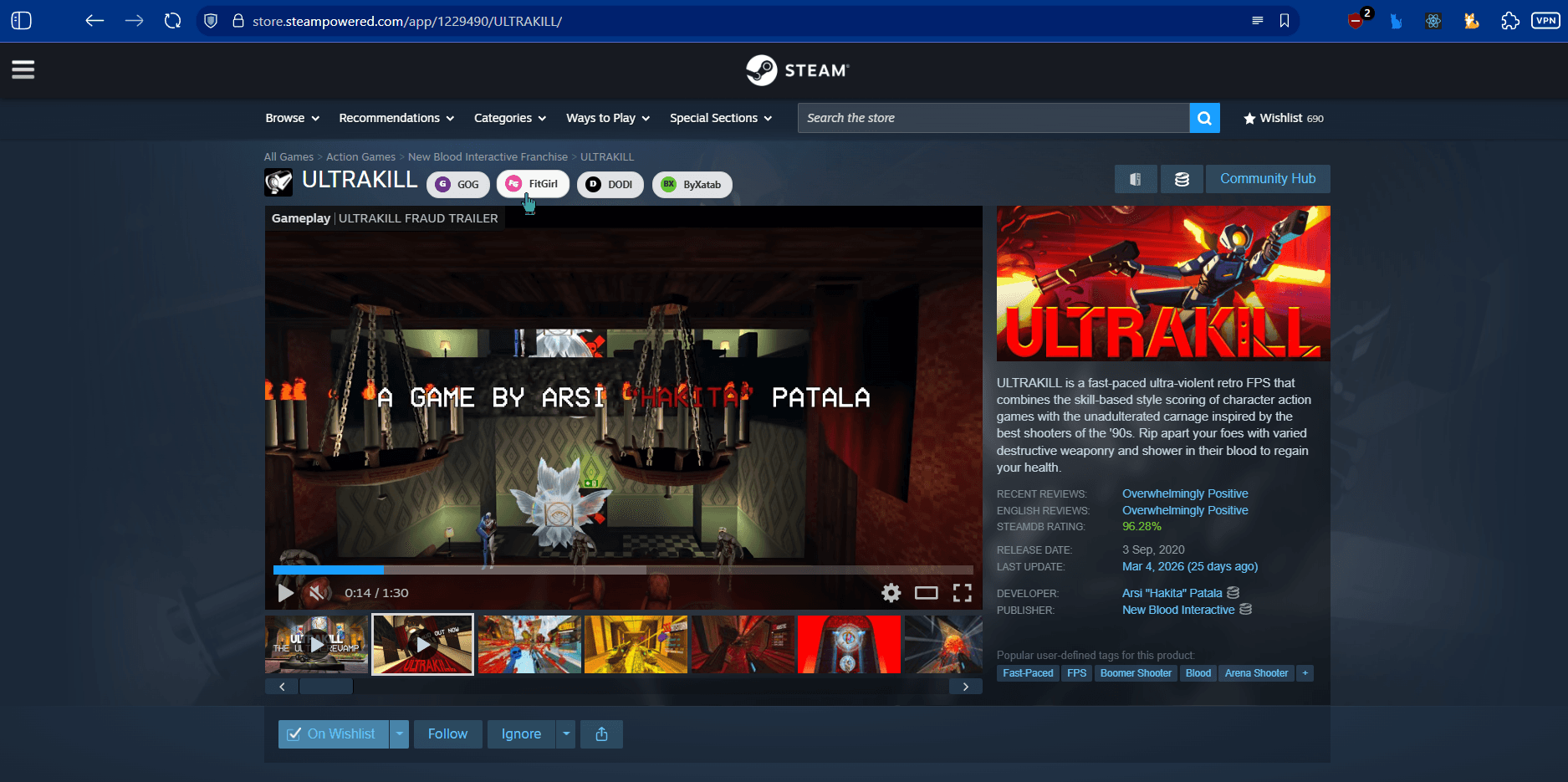Open the New Blood Interactive publisher link
1568x782 pixels.
[x=1179, y=610]
